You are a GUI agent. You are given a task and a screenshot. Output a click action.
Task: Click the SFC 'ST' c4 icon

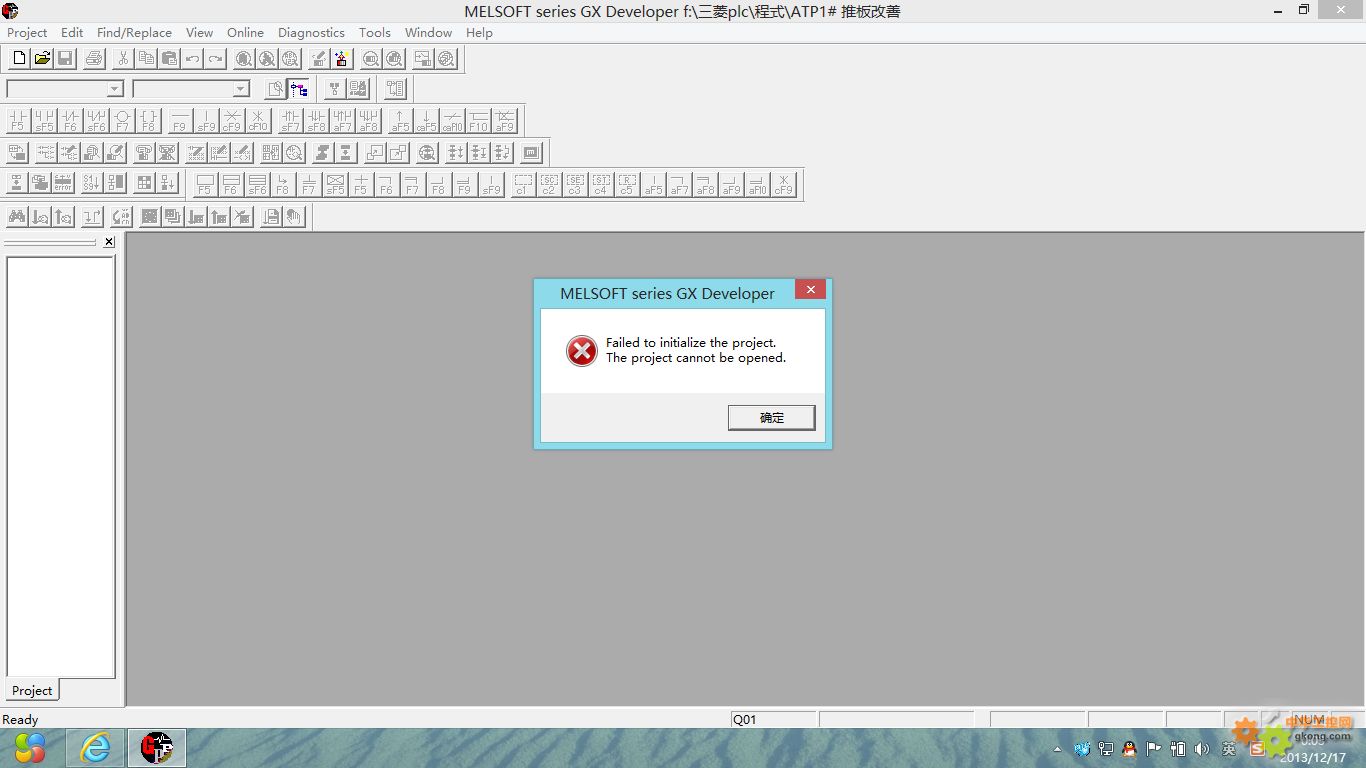point(600,184)
